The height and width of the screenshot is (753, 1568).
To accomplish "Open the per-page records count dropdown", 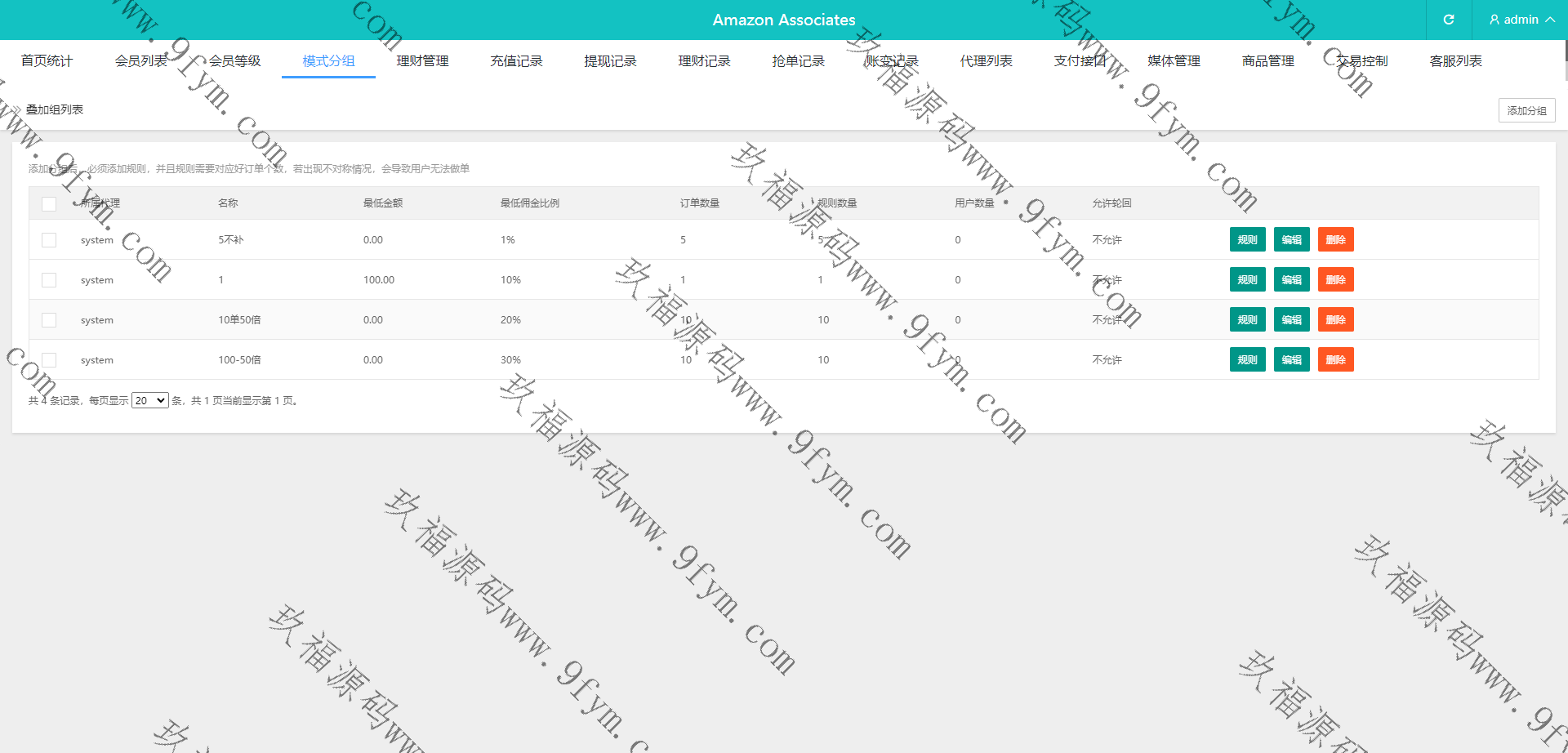I will point(150,400).
